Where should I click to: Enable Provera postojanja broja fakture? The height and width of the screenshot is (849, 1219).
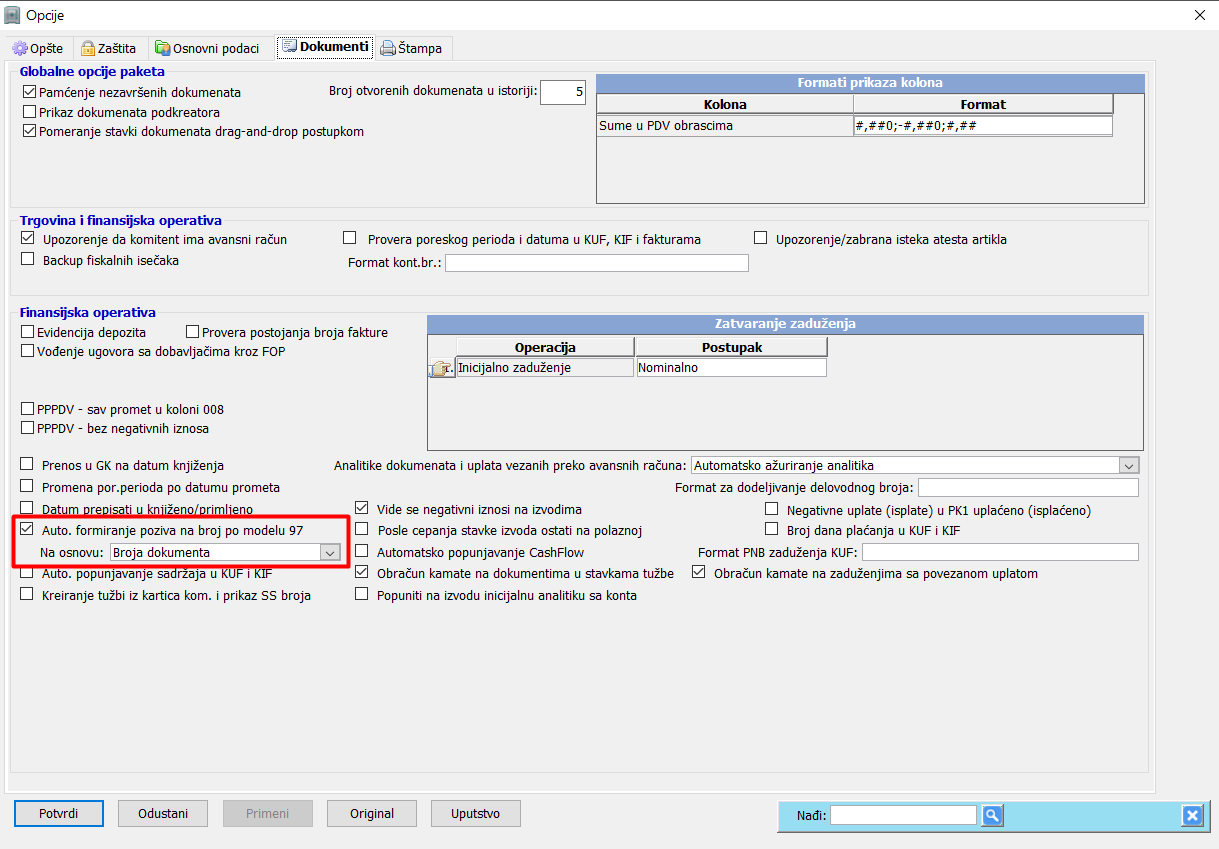(193, 332)
